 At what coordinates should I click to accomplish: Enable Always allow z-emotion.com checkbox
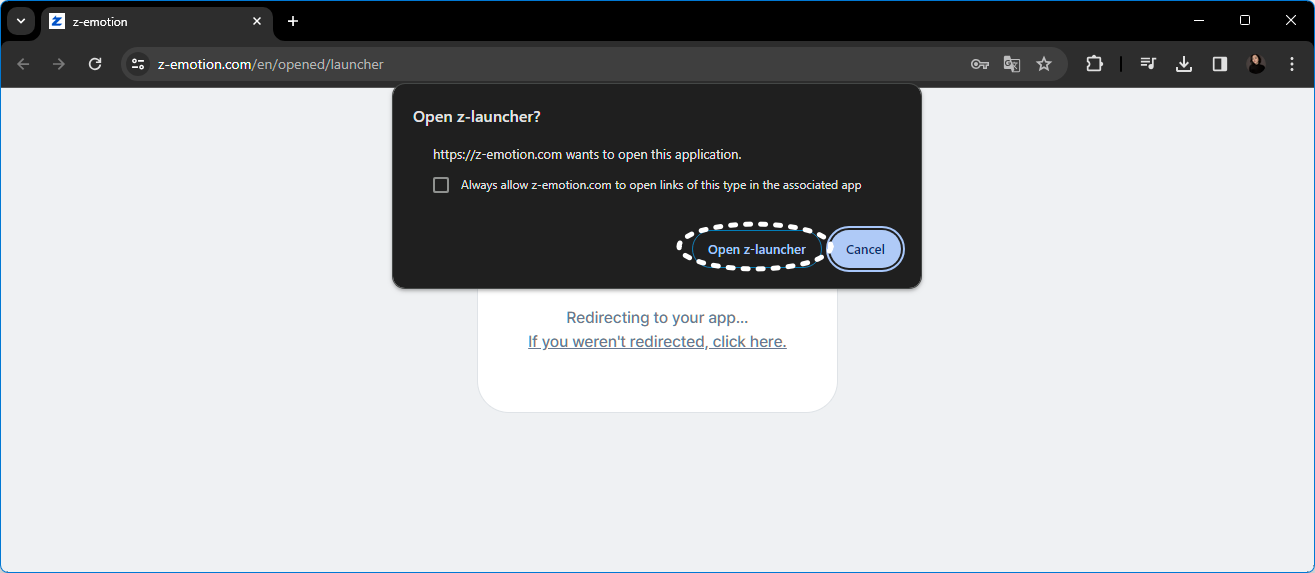(x=441, y=185)
